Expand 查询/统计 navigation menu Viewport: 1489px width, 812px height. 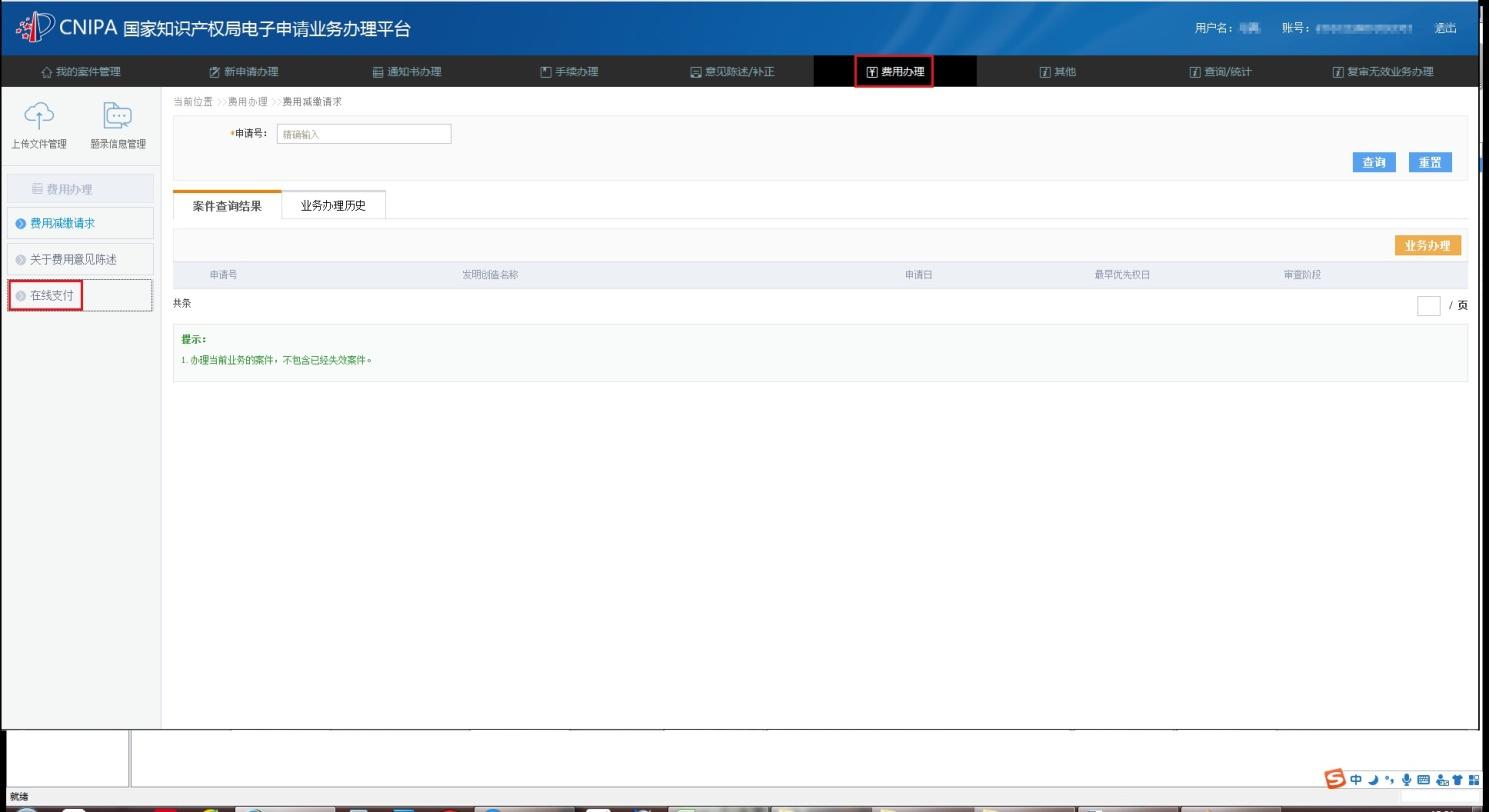pyautogui.click(x=1221, y=72)
